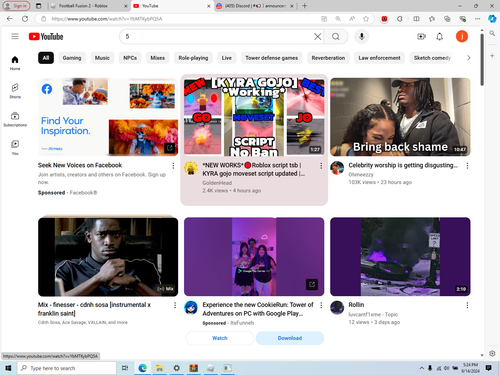Image resolution: width=500 pixels, height=375 pixels.
Task: Go to Home in the sidebar
Action: click(x=15, y=63)
